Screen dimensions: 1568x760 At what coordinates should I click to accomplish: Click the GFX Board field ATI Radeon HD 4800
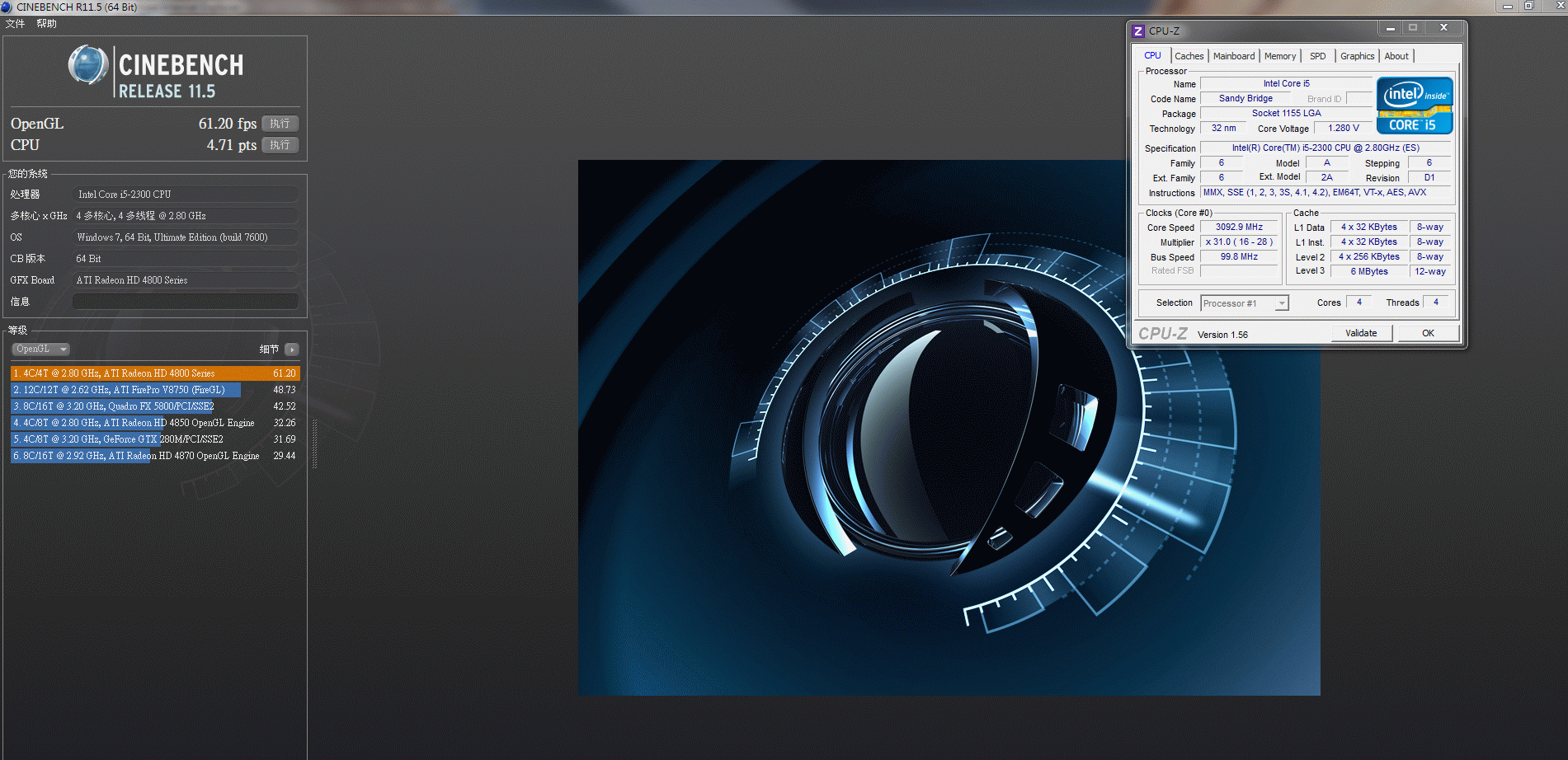186,280
